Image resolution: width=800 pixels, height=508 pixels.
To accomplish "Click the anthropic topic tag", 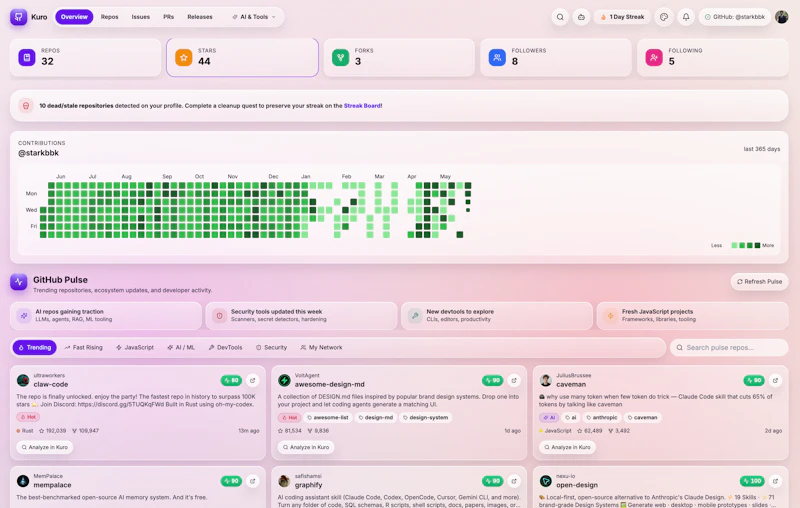I will click(x=602, y=417).
